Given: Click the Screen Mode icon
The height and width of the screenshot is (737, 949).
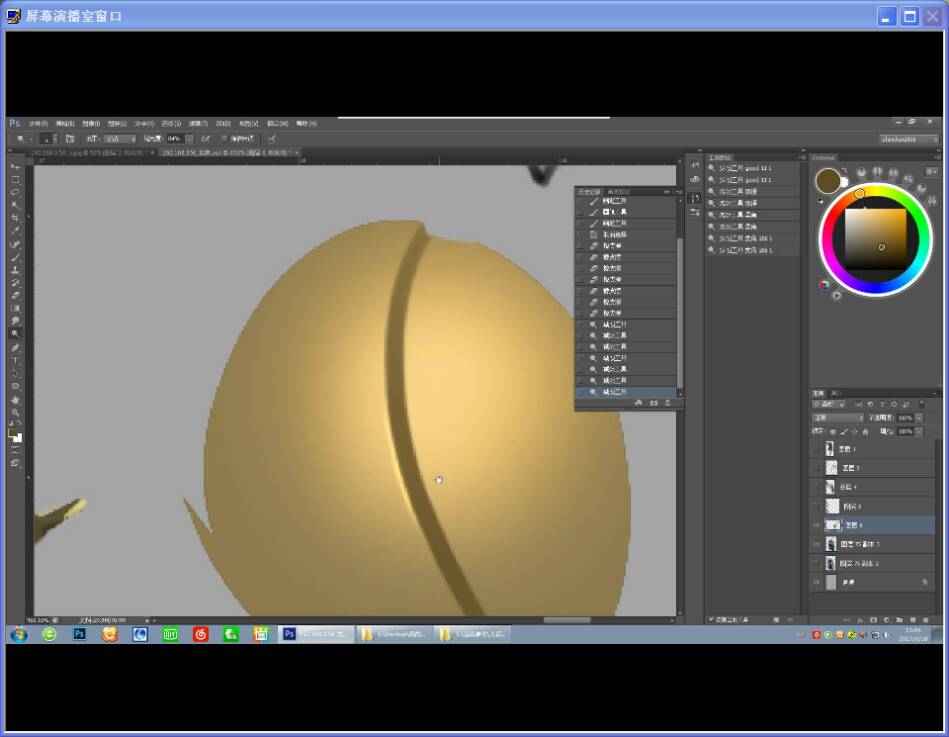Looking at the screenshot, I should [16, 463].
